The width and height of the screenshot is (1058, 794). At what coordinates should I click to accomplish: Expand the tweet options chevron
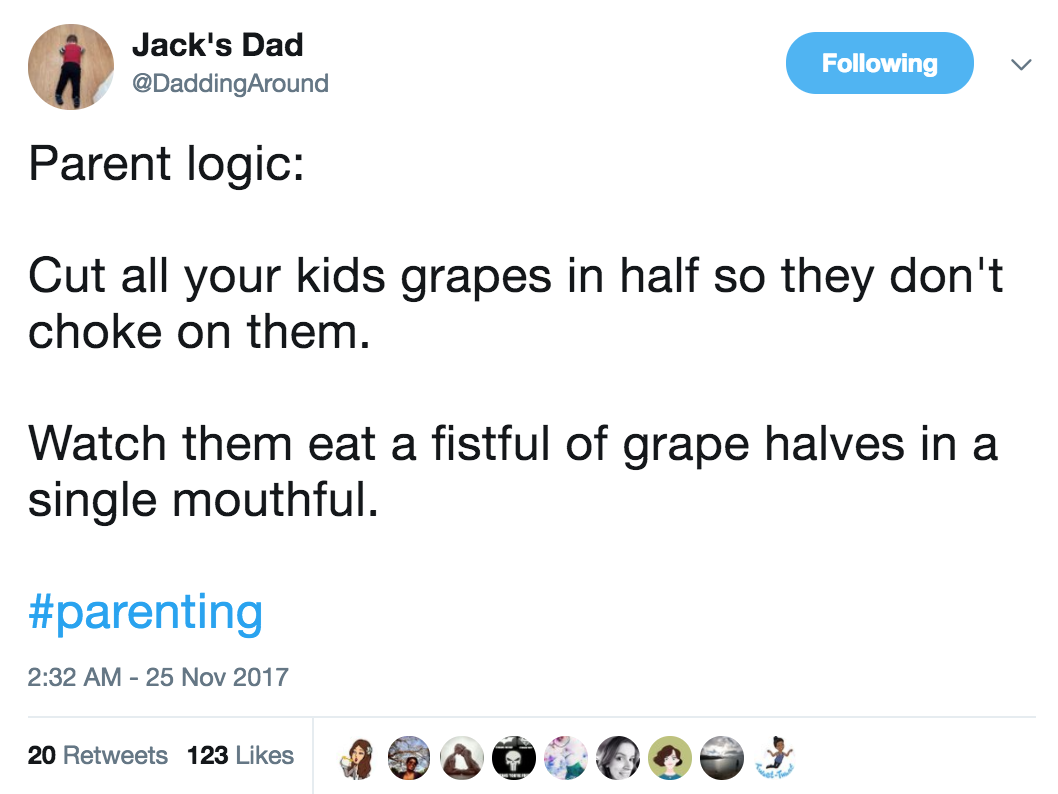click(1021, 65)
